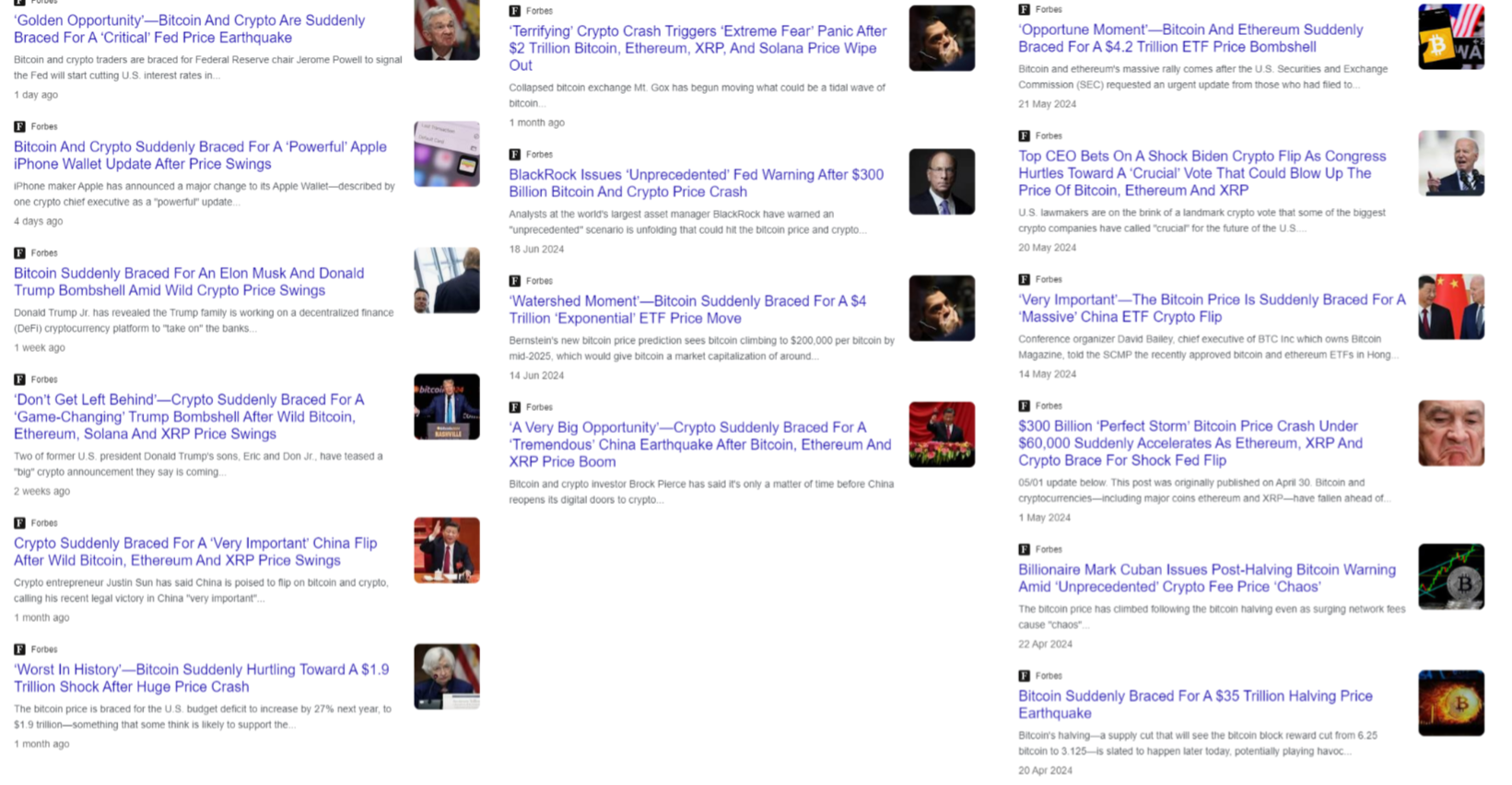Click Forbes logo icon above A Very Big Opportunity article
The image size is (1512, 785).
pos(515,407)
